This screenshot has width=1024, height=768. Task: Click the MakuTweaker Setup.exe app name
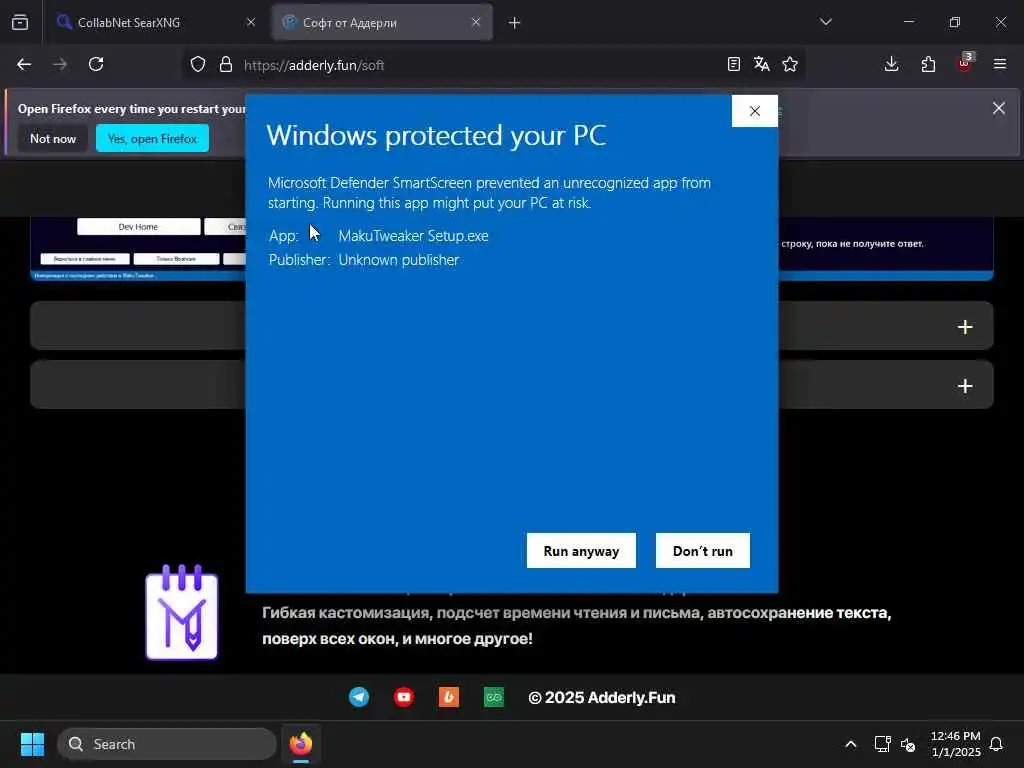point(413,236)
